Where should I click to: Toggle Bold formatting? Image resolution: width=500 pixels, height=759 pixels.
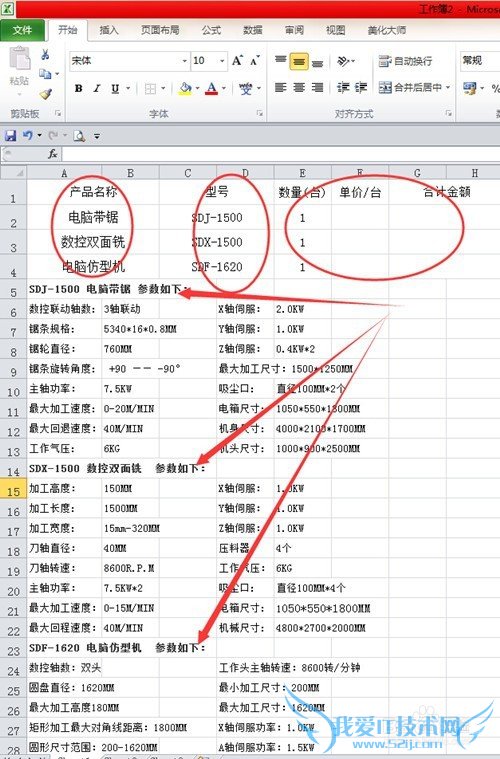(78, 88)
